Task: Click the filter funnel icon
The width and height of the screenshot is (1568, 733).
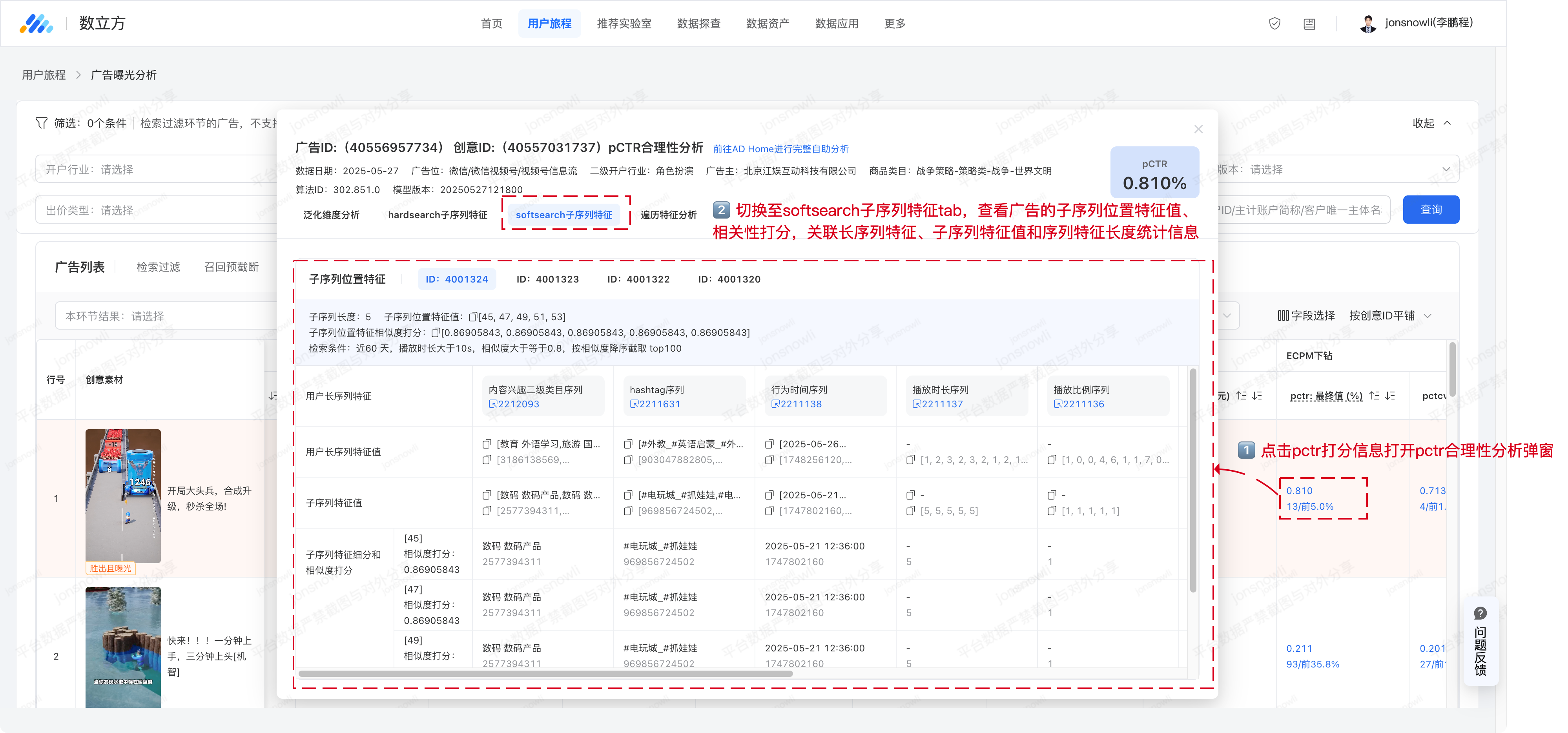Action: pos(41,123)
